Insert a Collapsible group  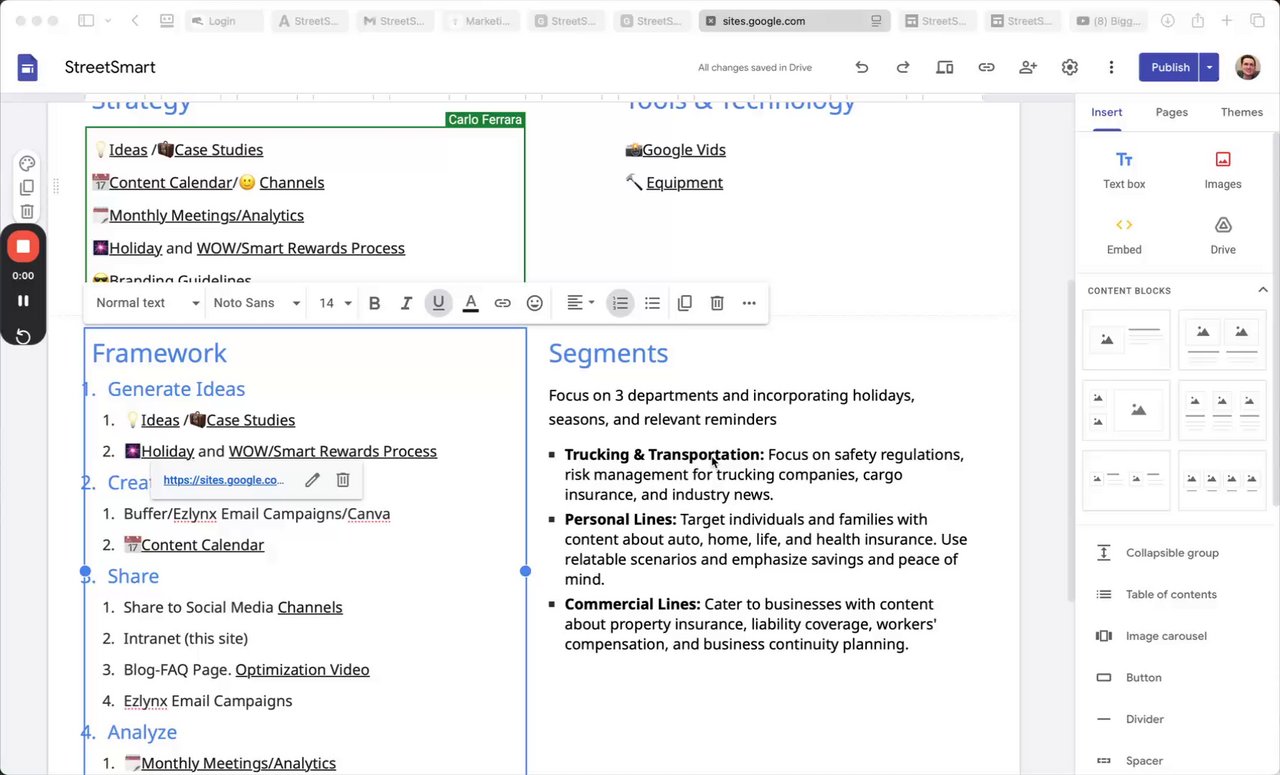click(x=1171, y=553)
